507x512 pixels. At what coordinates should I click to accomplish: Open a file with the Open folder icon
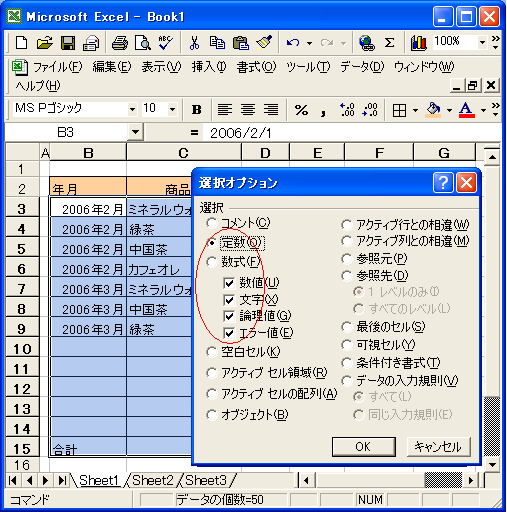[x=45, y=43]
